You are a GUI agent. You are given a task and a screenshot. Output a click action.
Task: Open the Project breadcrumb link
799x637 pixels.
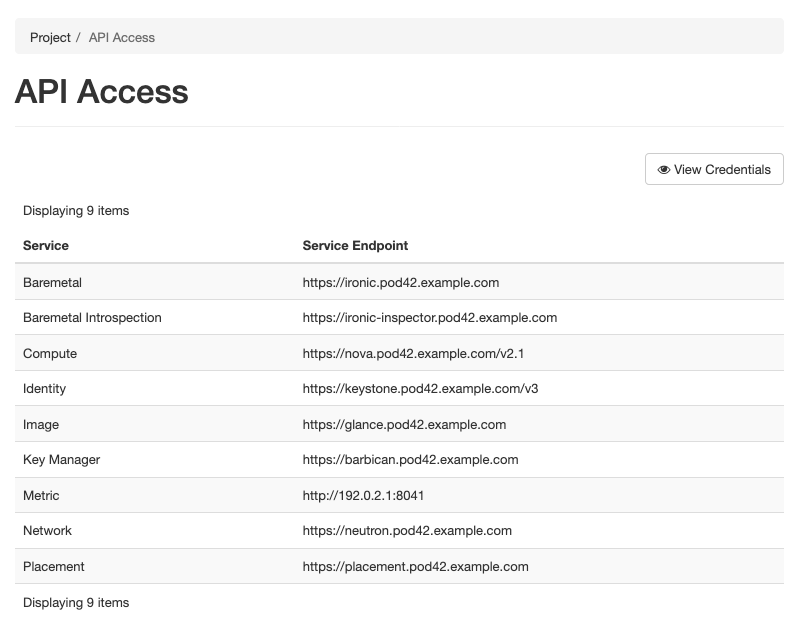[x=50, y=37]
